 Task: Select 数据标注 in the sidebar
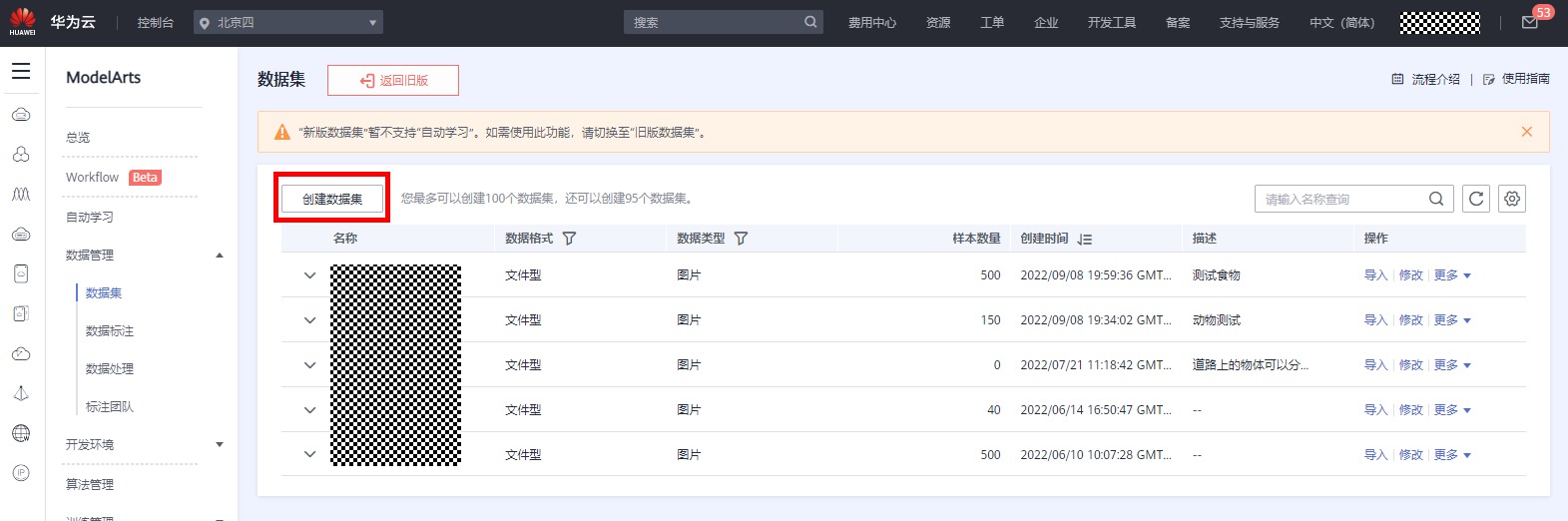click(x=110, y=331)
